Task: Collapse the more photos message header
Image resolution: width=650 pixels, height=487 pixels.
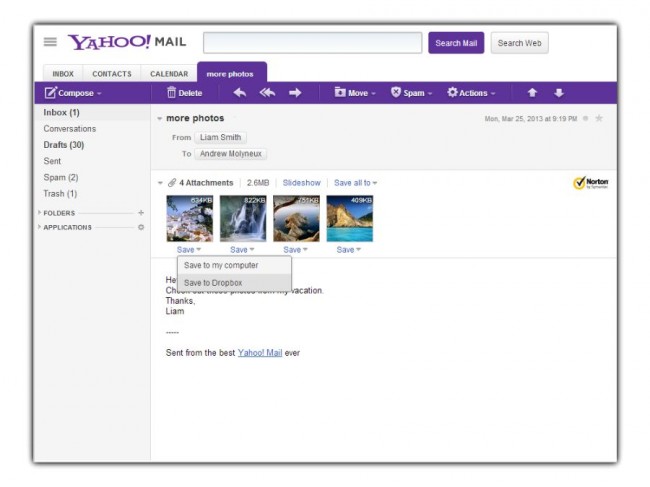Action: click(x=160, y=119)
